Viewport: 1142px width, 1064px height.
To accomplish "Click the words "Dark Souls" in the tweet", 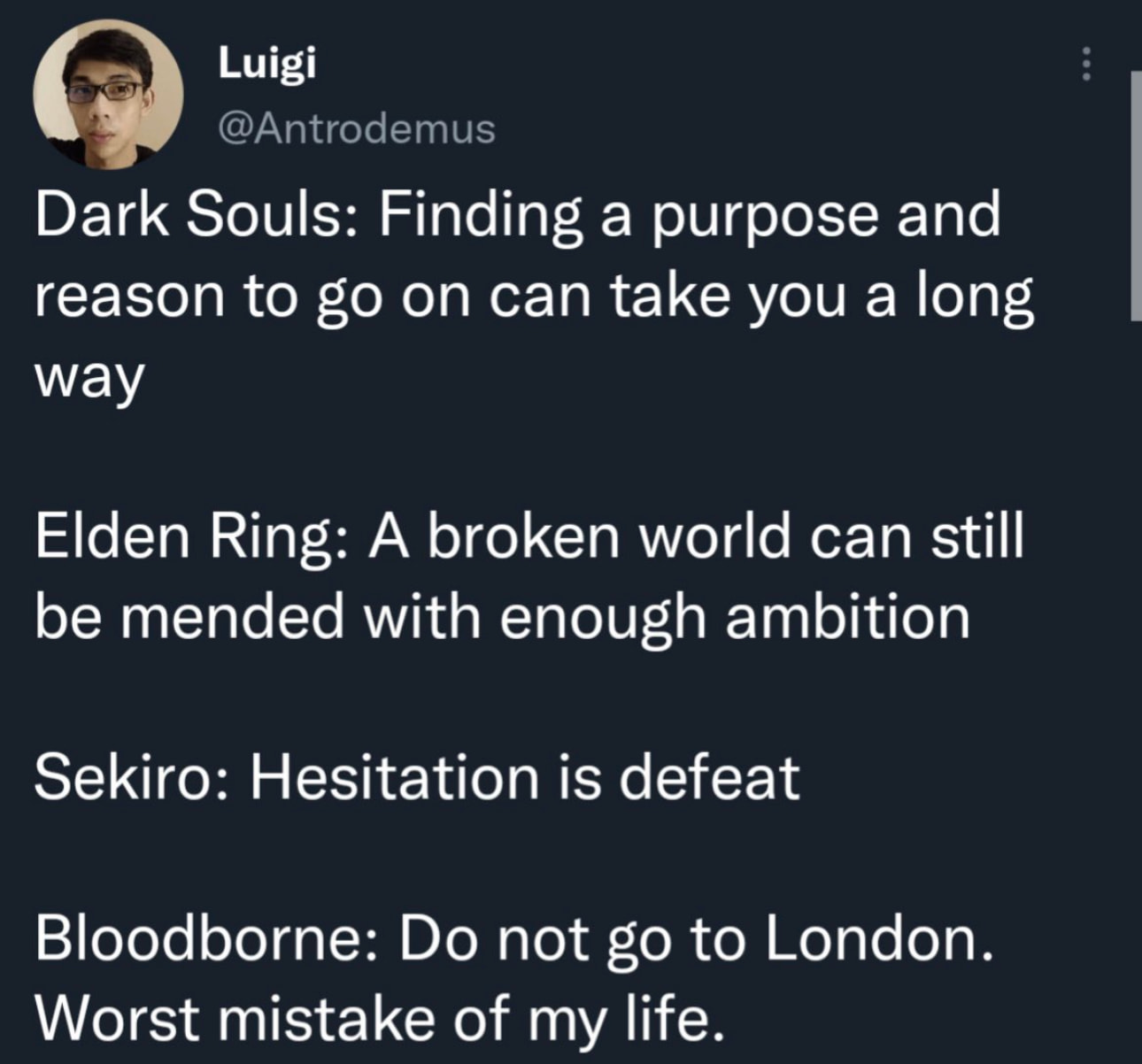I will (x=190, y=215).
